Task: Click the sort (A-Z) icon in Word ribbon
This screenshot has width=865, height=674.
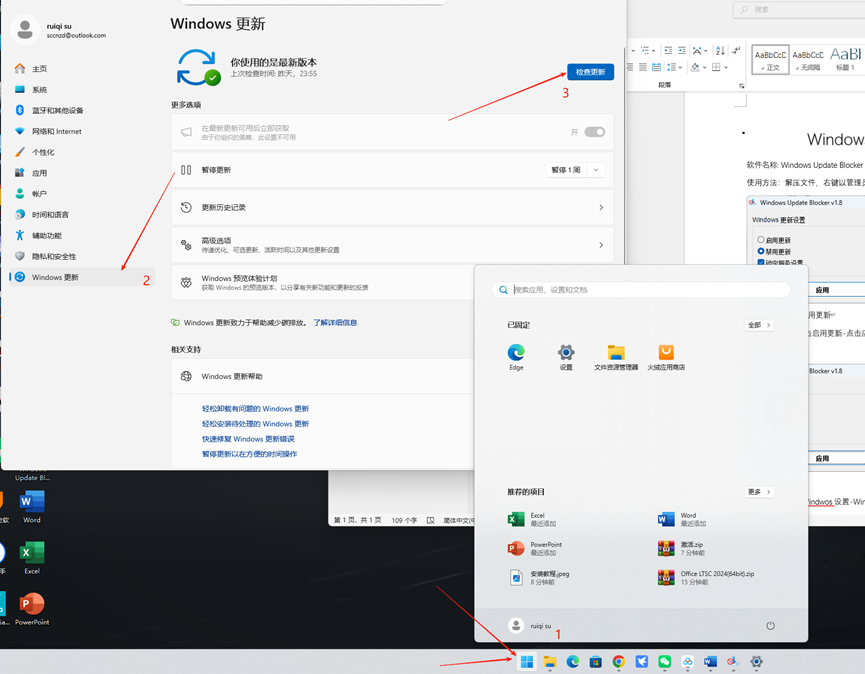Action: pyautogui.click(x=718, y=50)
